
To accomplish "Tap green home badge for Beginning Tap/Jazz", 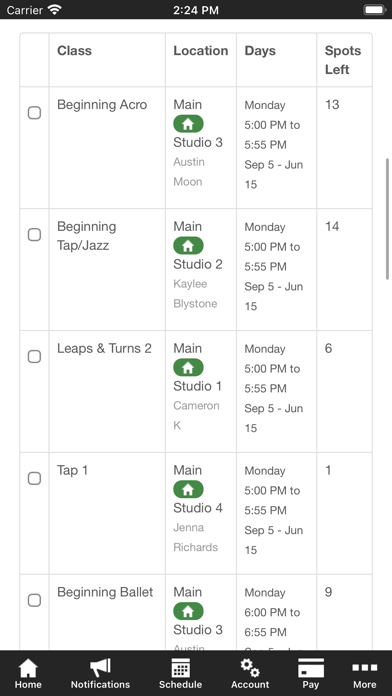I will click(188, 245).
